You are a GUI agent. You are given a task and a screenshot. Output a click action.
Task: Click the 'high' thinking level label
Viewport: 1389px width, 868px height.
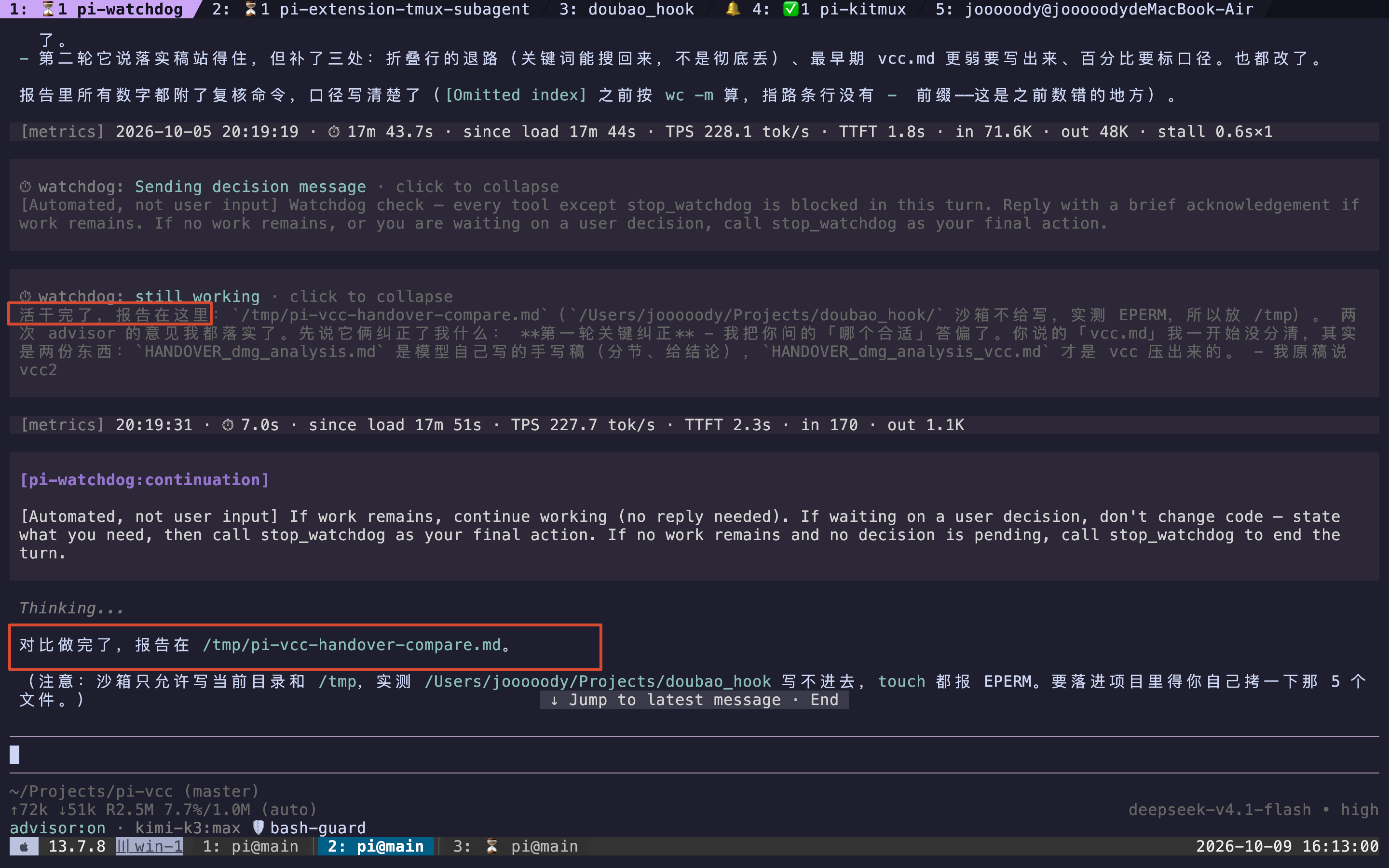click(x=1359, y=810)
